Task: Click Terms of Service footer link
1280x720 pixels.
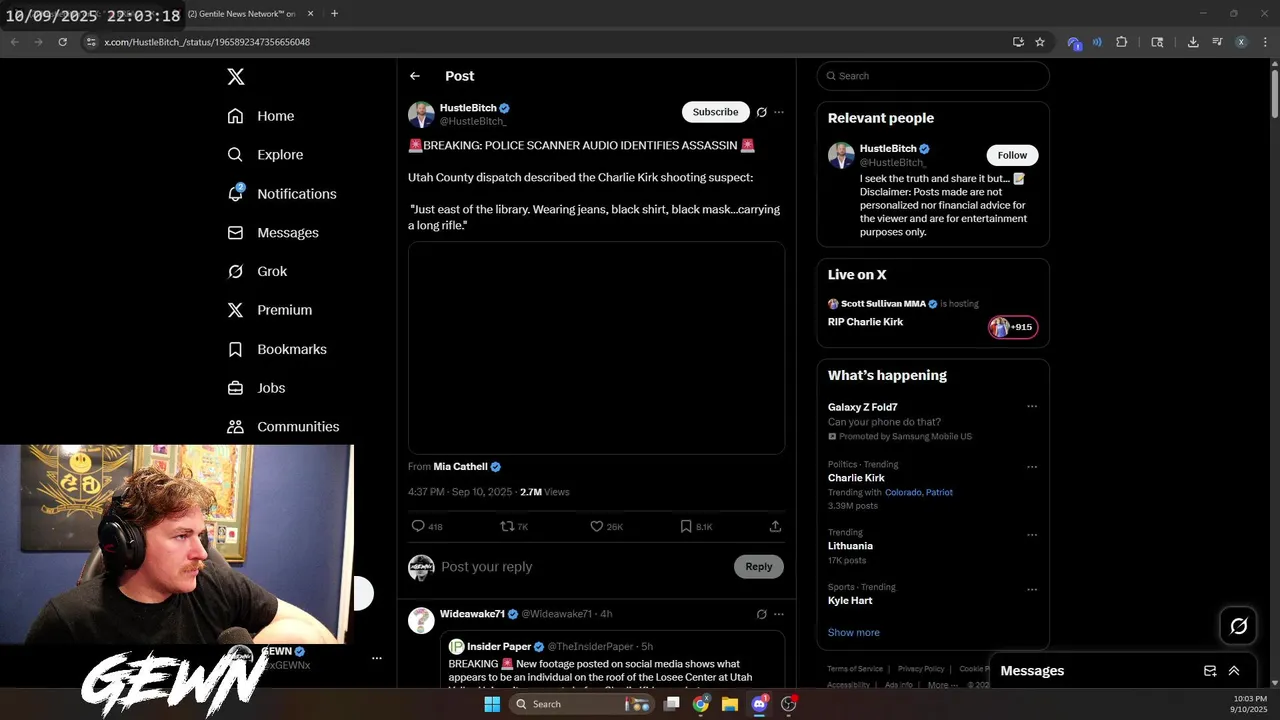Action: click(x=855, y=669)
